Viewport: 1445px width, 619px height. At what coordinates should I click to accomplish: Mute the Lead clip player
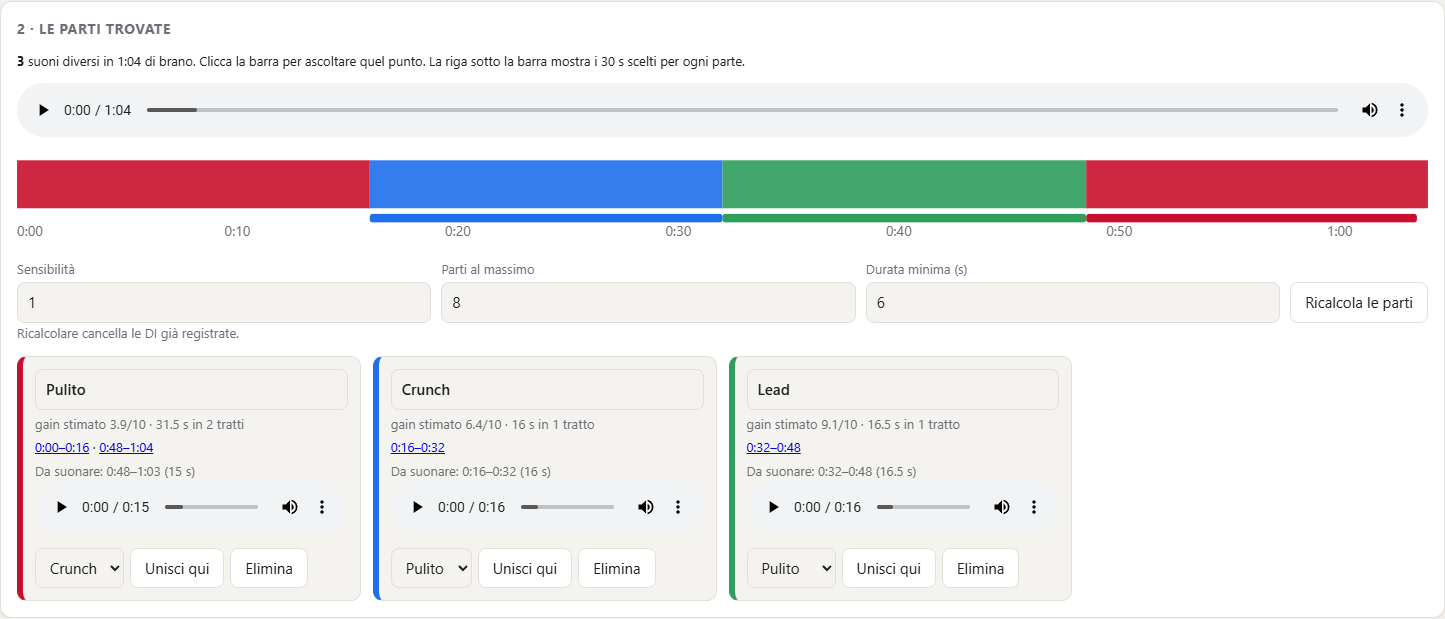1001,507
